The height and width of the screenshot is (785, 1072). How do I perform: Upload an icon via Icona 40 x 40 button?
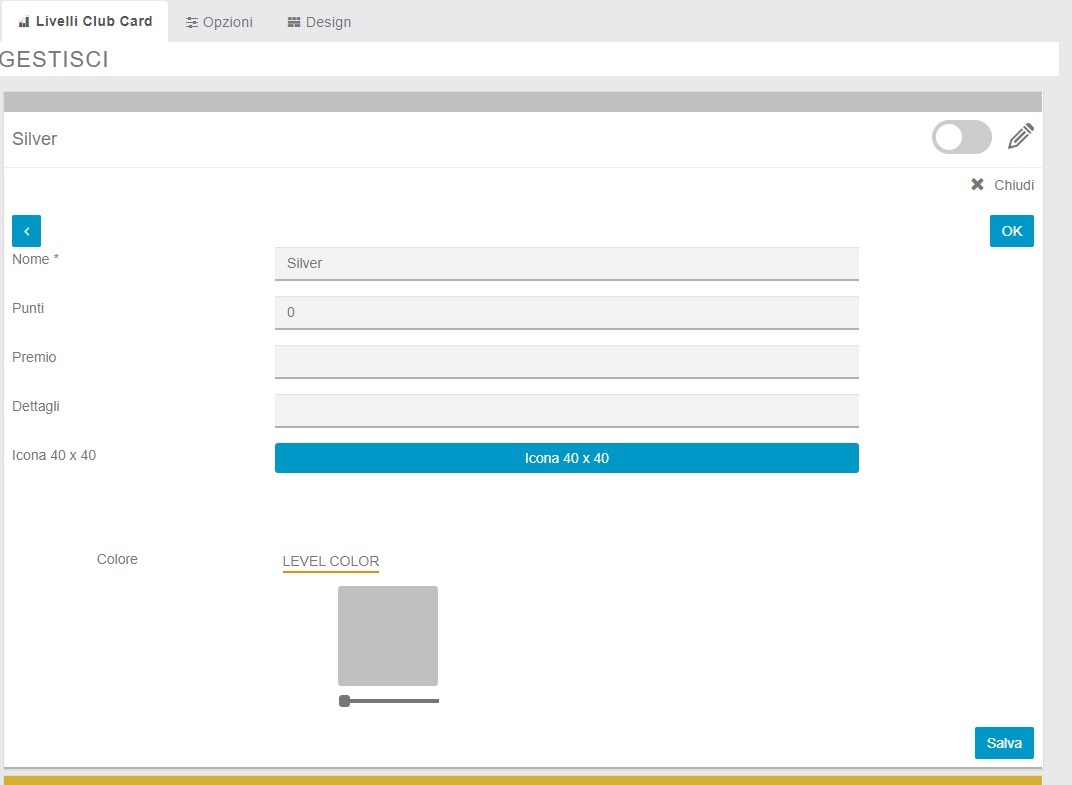(566, 458)
